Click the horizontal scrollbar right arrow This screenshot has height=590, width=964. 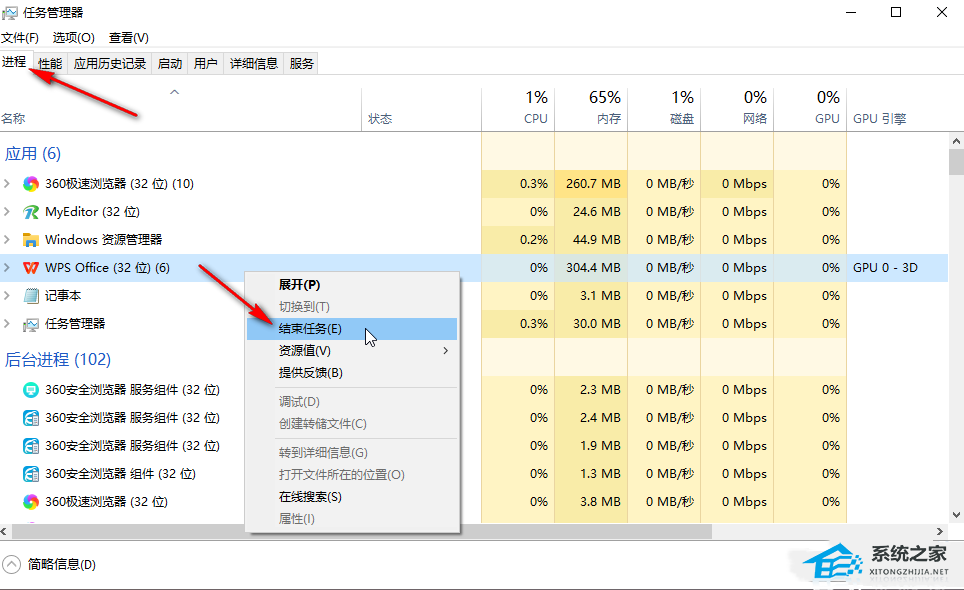pyautogui.click(x=939, y=531)
